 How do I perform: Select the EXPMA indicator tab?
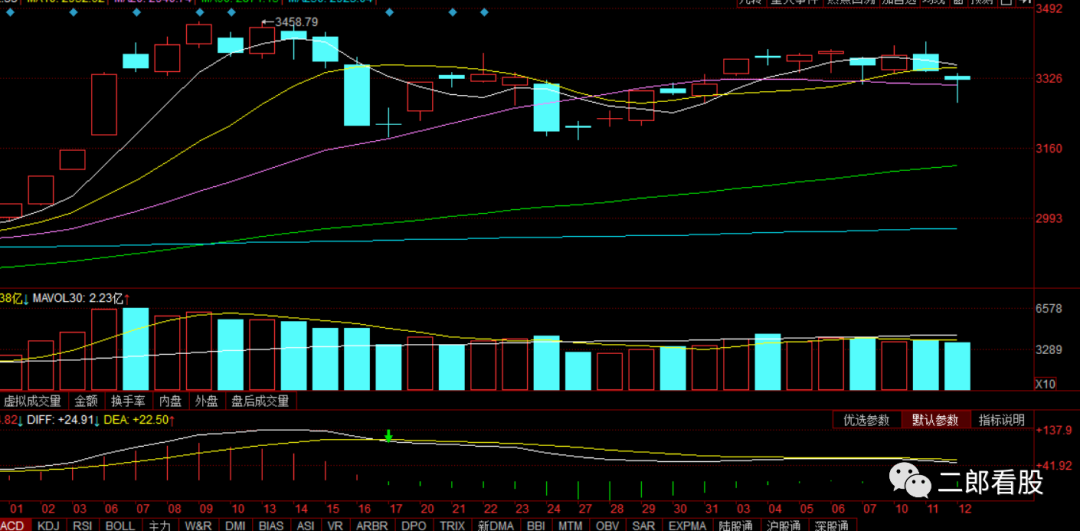click(686, 525)
